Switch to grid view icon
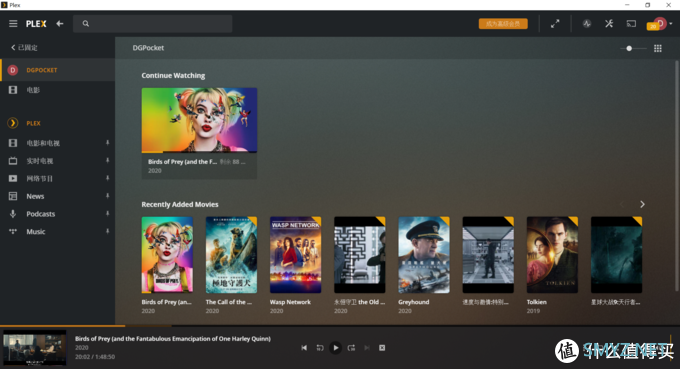 pyautogui.click(x=658, y=48)
